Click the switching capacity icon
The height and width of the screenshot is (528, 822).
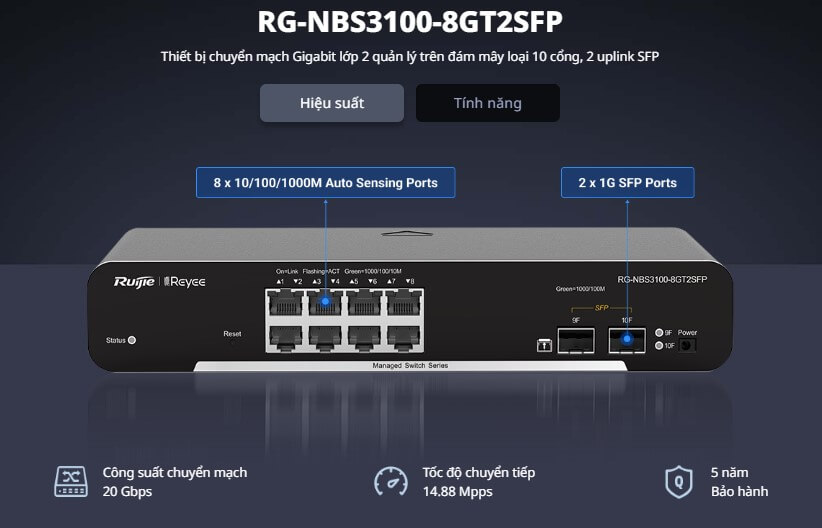tap(71, 481)
